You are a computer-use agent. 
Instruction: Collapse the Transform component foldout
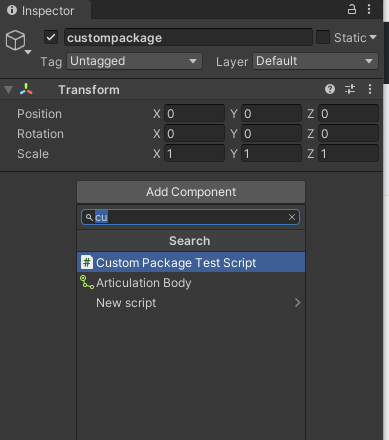point(9,90)
